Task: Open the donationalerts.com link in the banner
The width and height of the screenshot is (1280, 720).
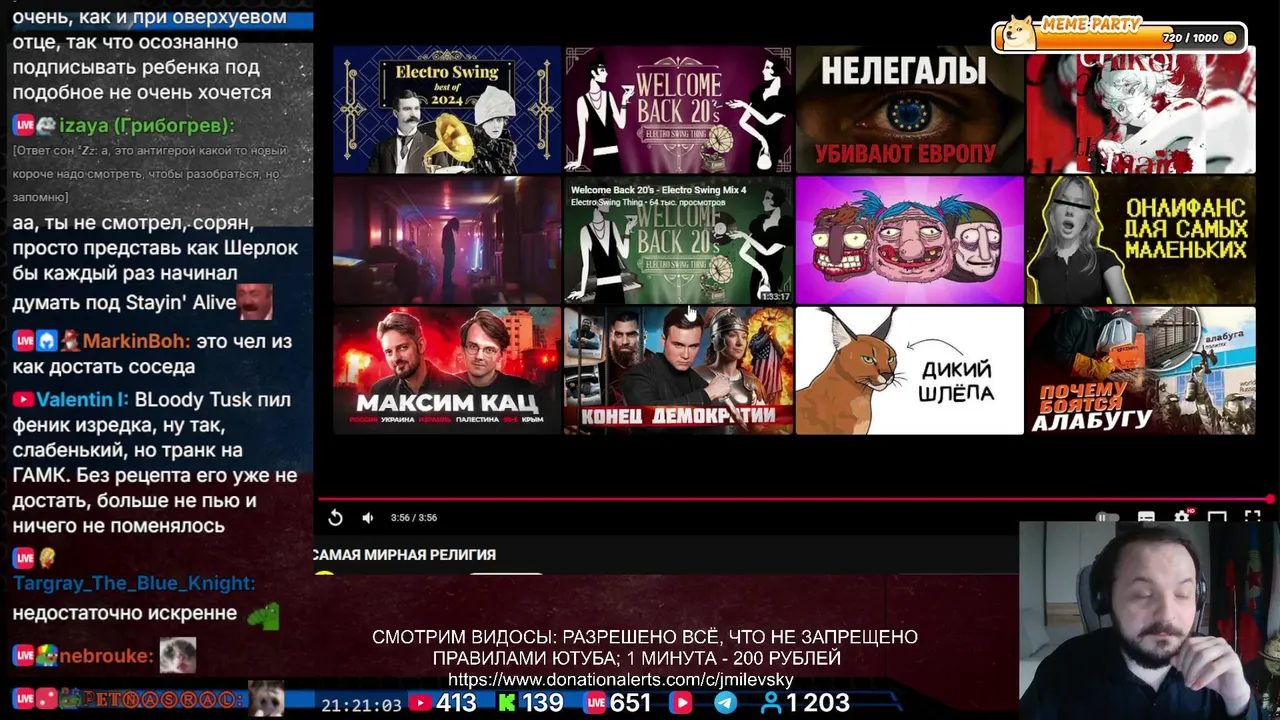Action: [620, 680]
